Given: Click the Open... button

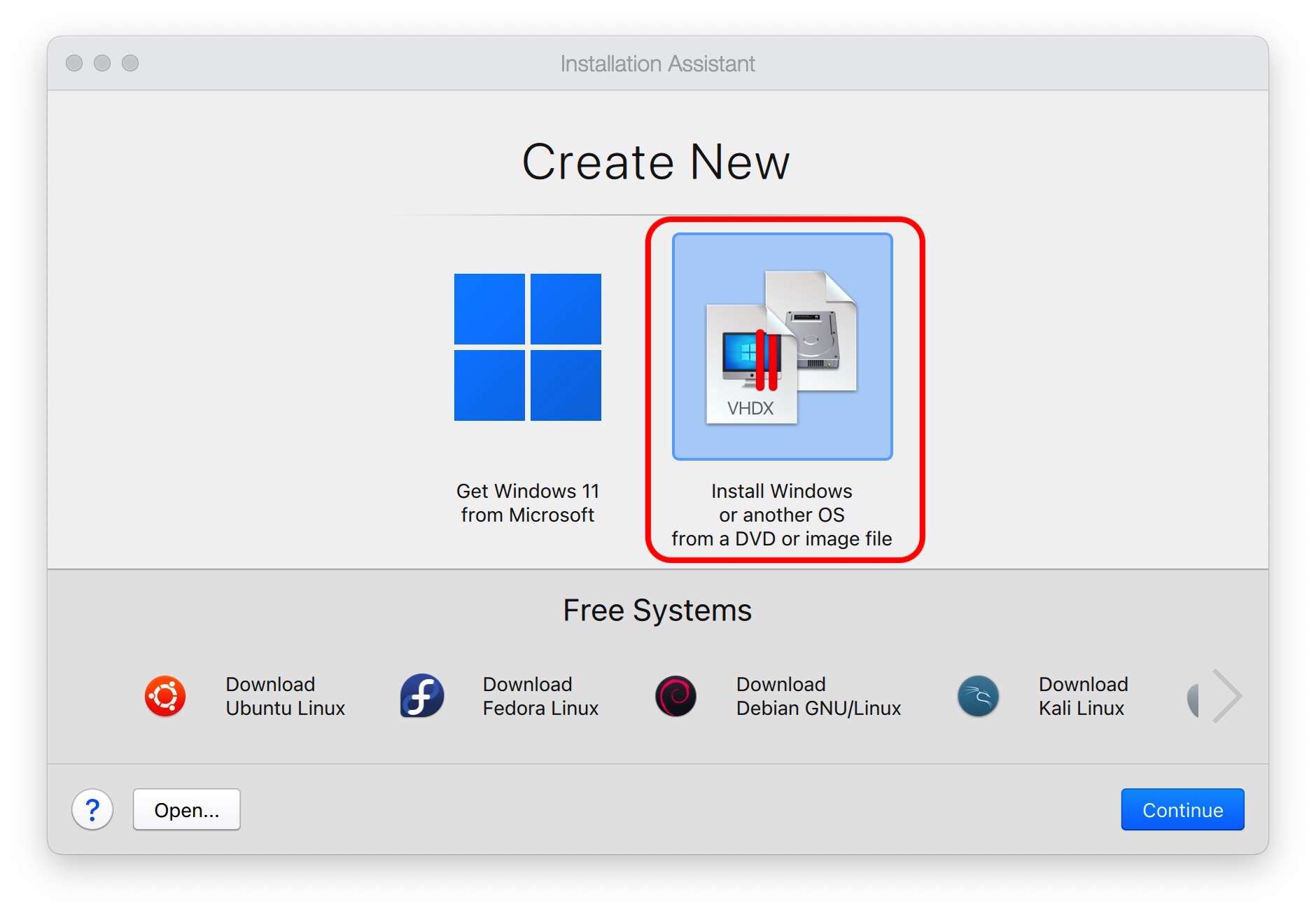Looking at the screenshot, I should click(x=186, y=809).
